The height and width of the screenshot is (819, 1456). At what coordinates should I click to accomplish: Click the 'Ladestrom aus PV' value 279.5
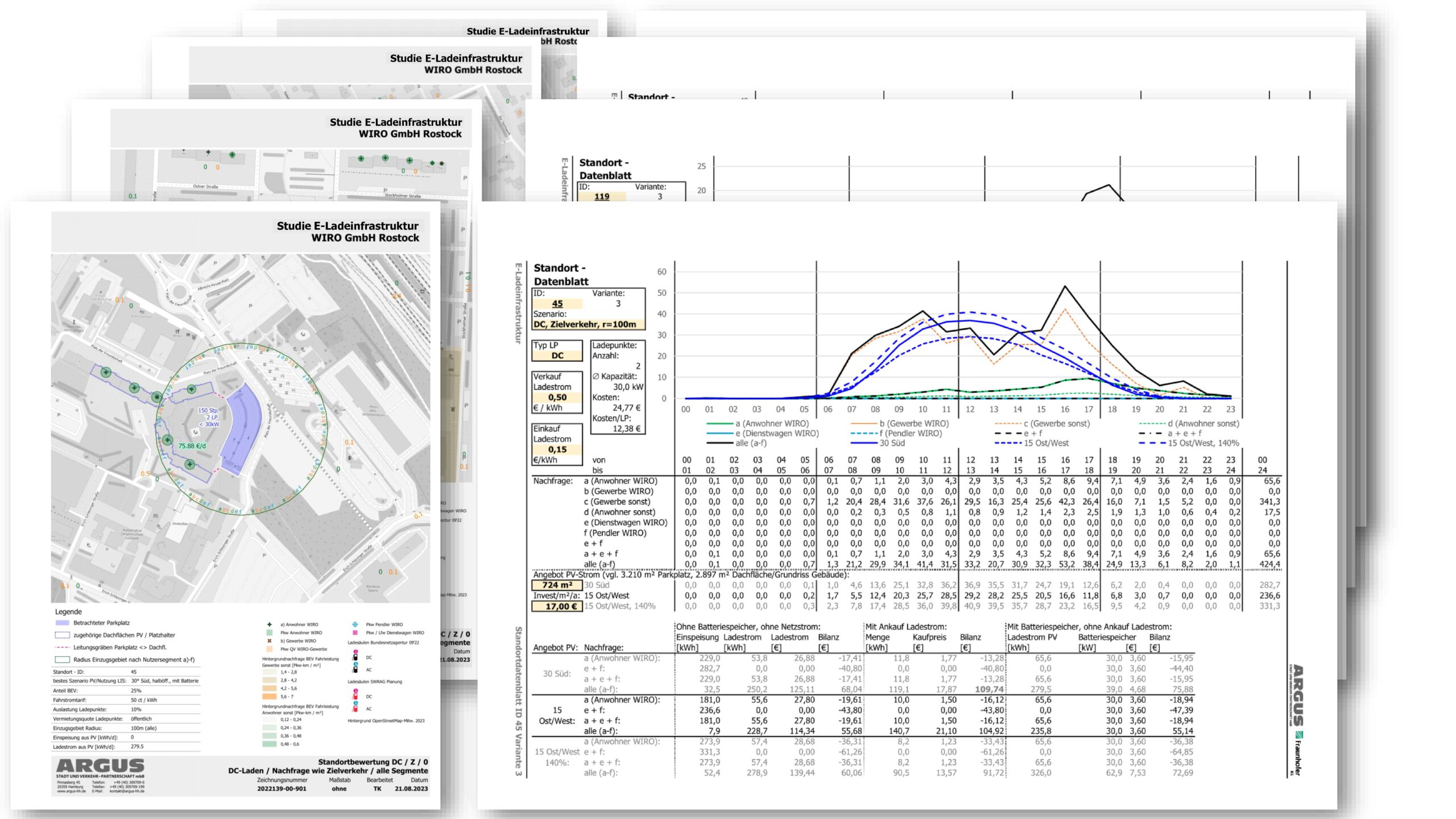[137, 747]
